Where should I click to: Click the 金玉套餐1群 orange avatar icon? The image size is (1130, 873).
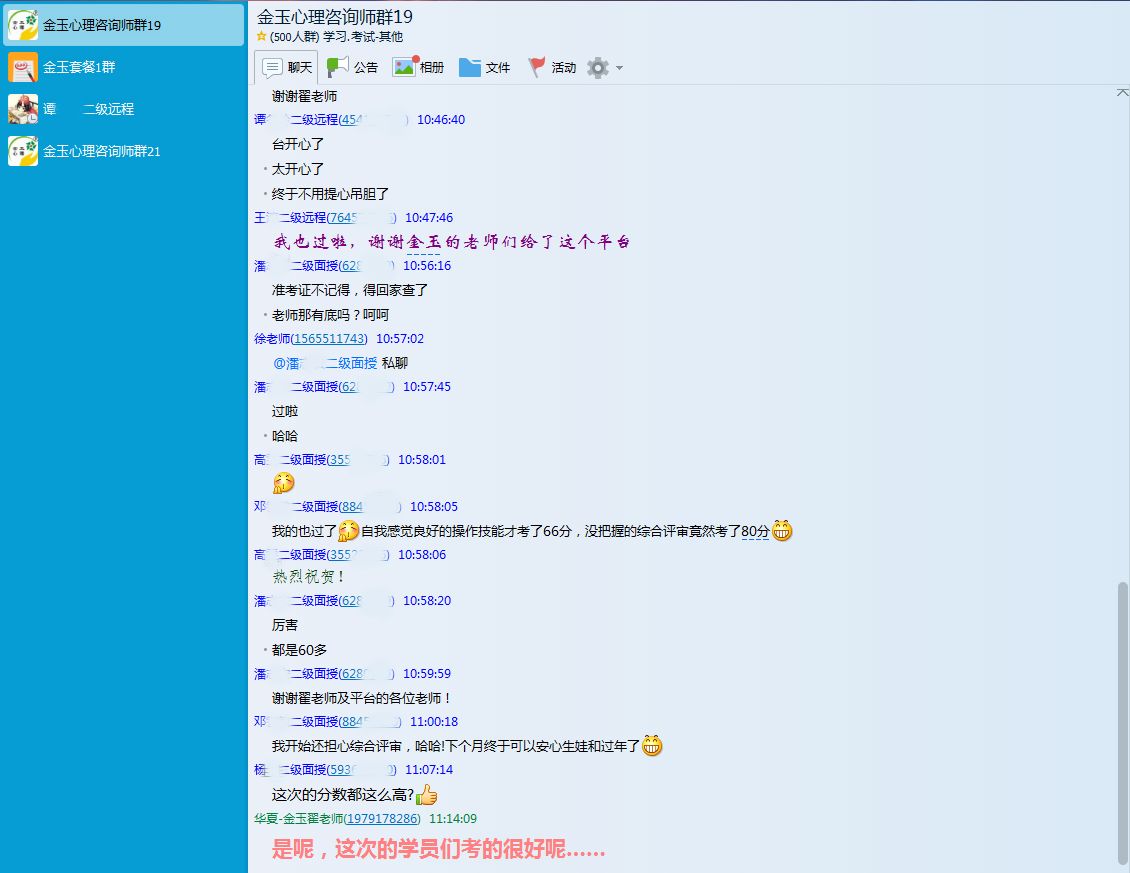23,67
